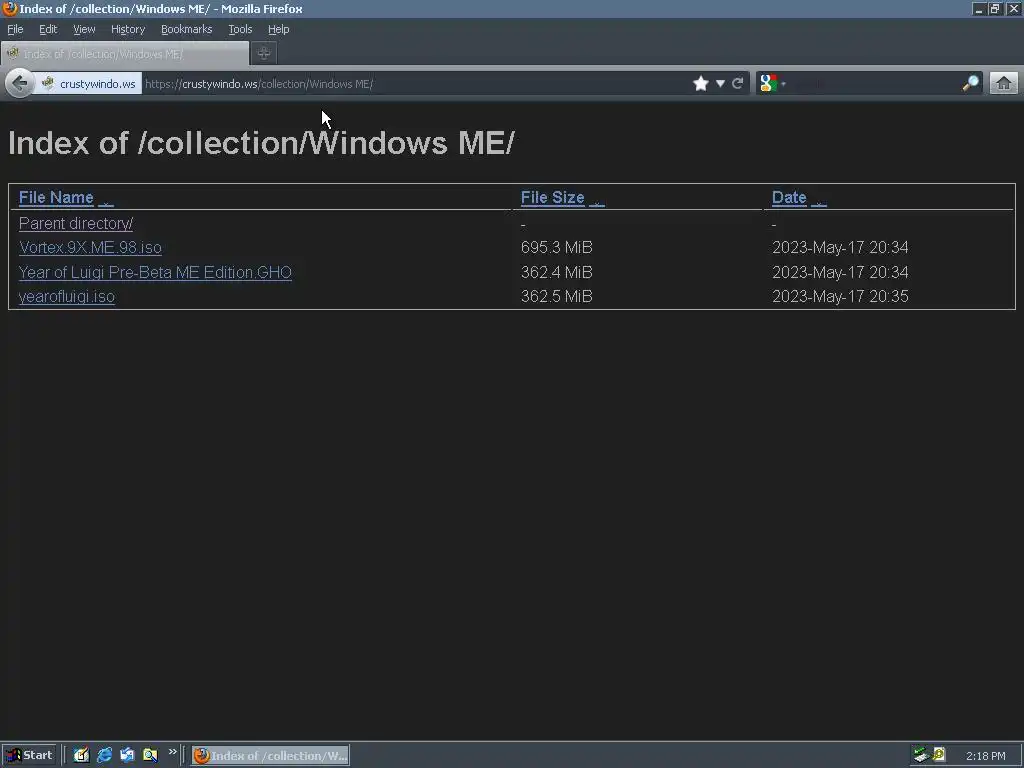Image resolution: width=1024 pixels, height=768 pixels.
Task: Focus the Google search input box
Action: (x=874, y=84)
